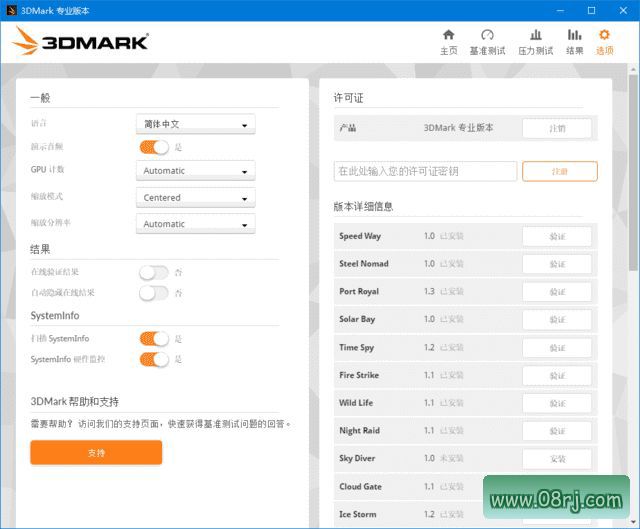This screenshot has width=640, height=529.
Task: Click the 3DMark logo in header
Action: (80, 41)
